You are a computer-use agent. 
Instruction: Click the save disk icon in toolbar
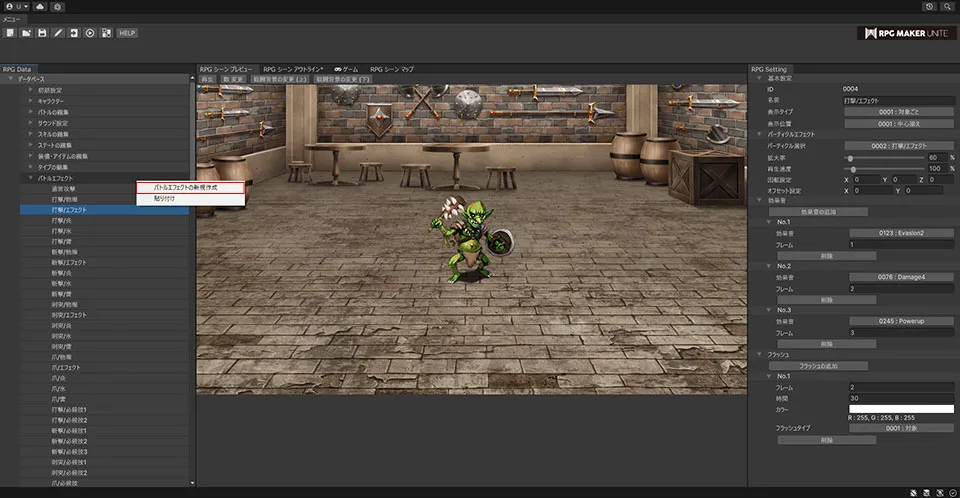(x=42, y=33)
